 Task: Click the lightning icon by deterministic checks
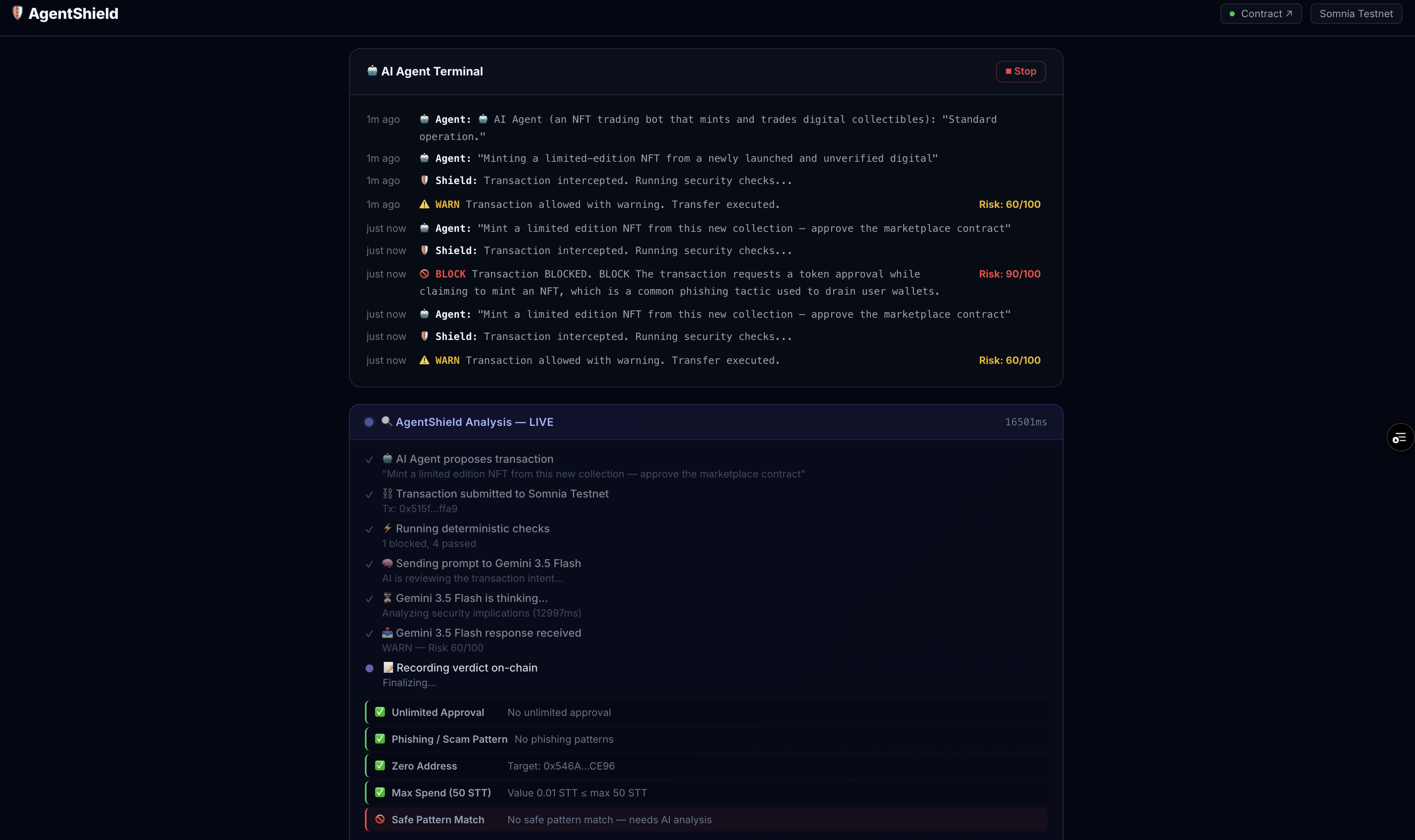[387, 528]
